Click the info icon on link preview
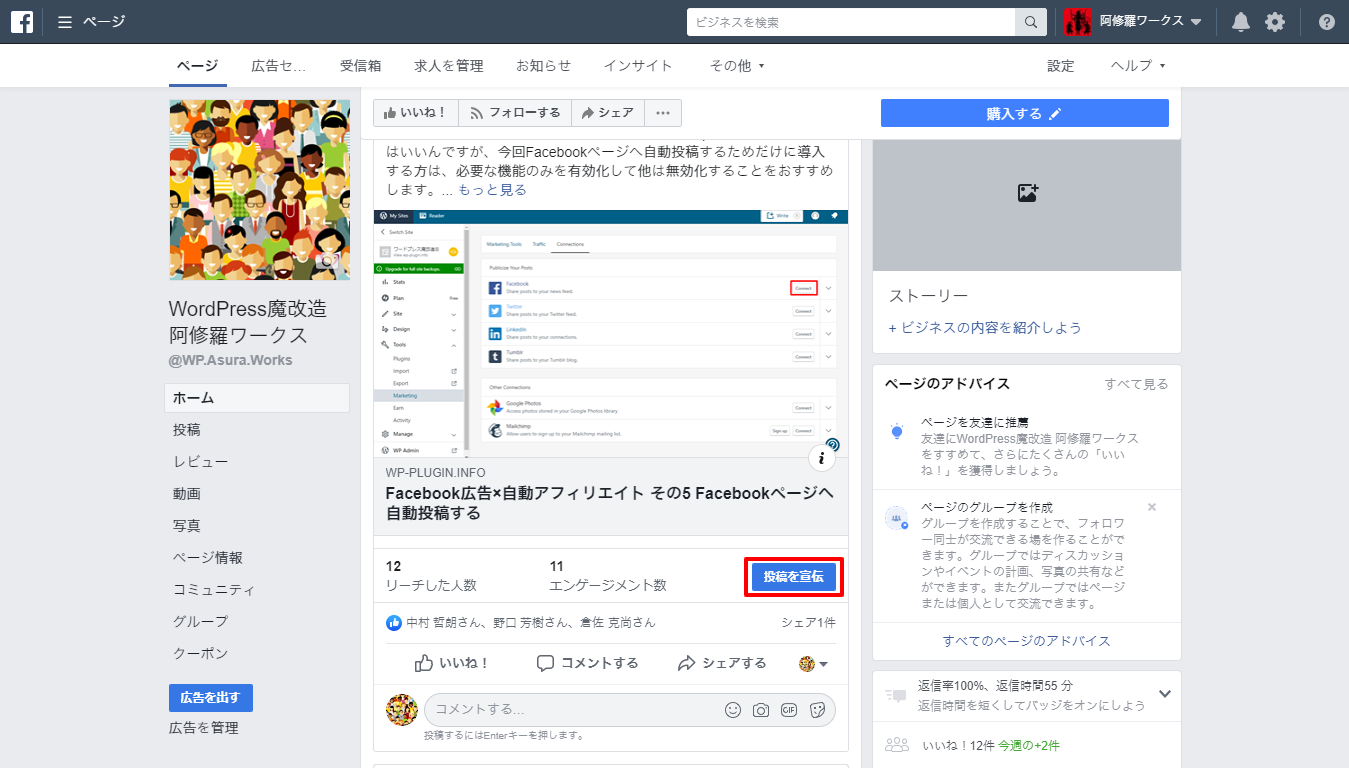1349x768 pixels. click(821, 458)
